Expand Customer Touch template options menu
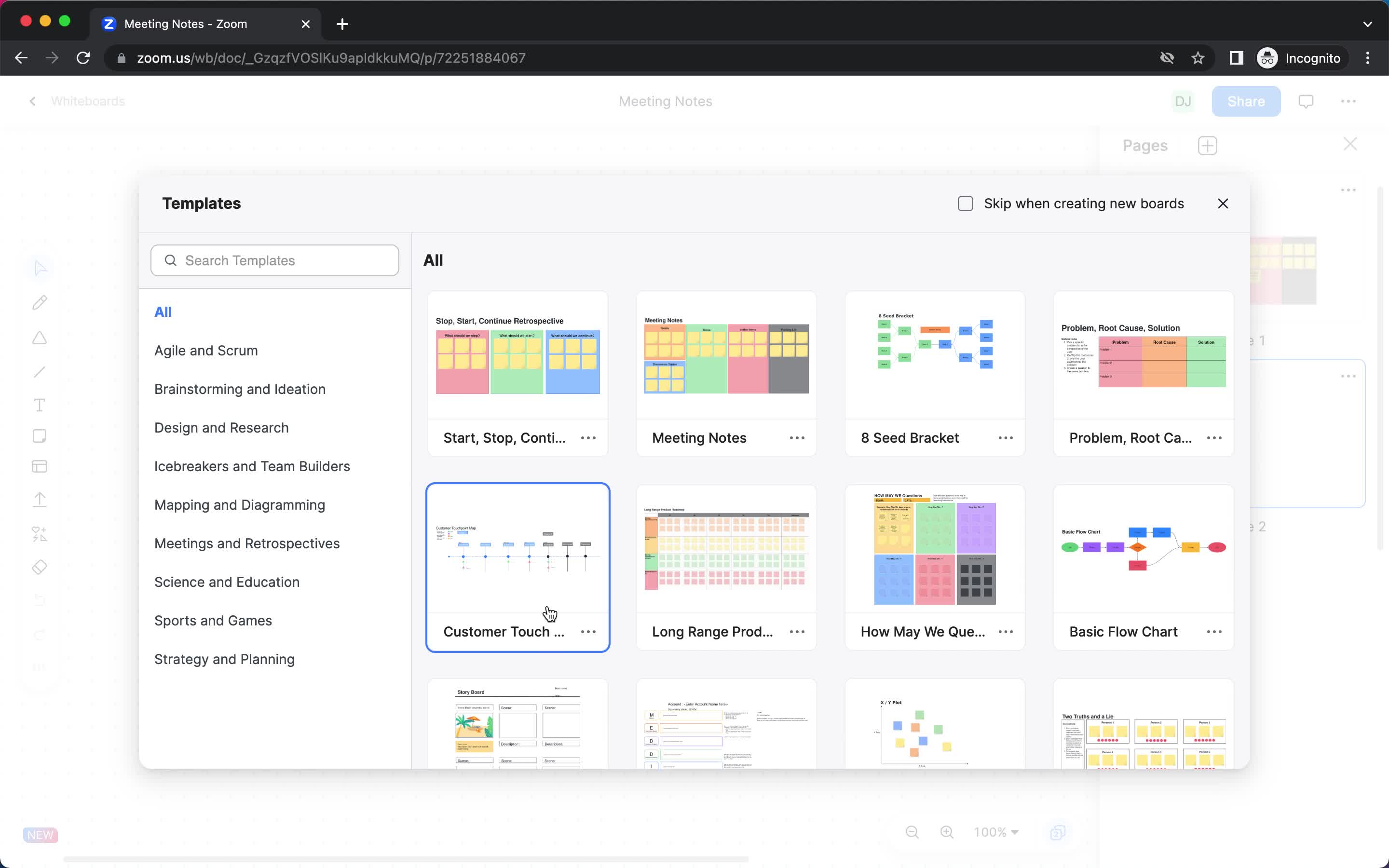The image size is (1389, 868). [588, 631]
